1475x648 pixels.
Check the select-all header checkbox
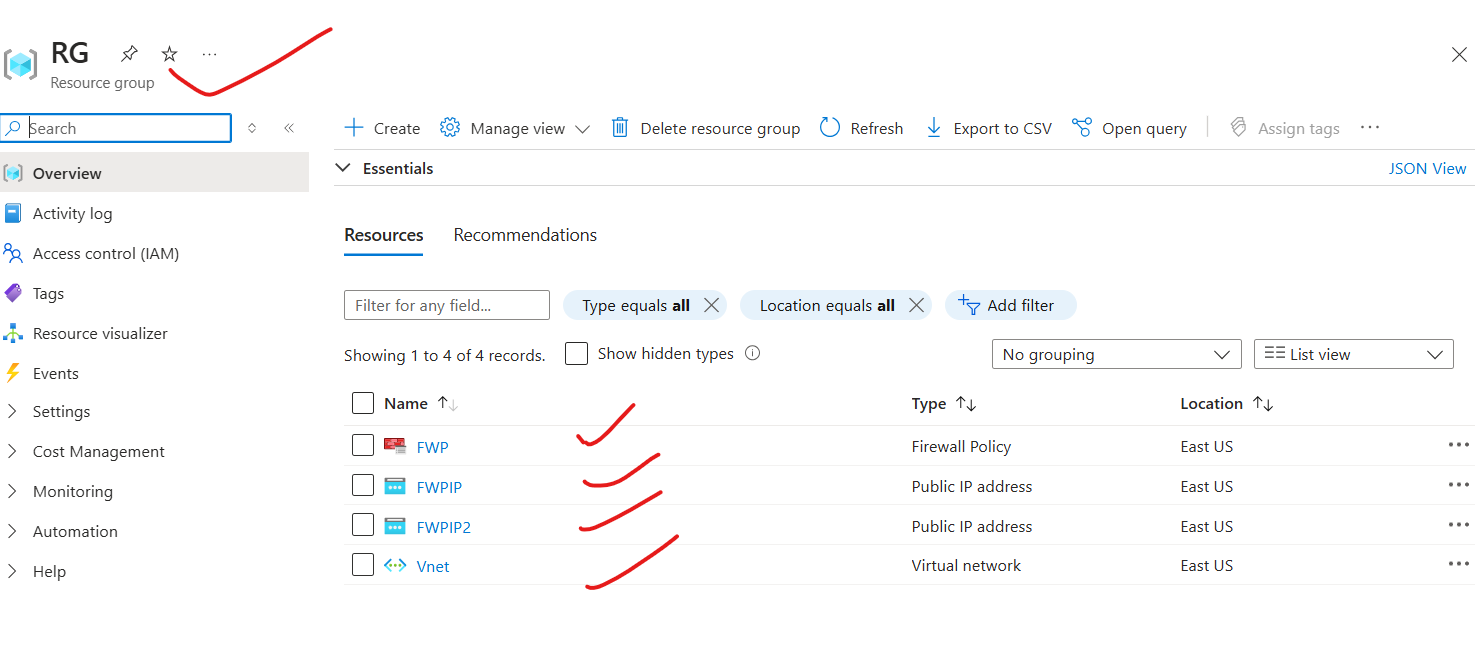click(363, 403)
